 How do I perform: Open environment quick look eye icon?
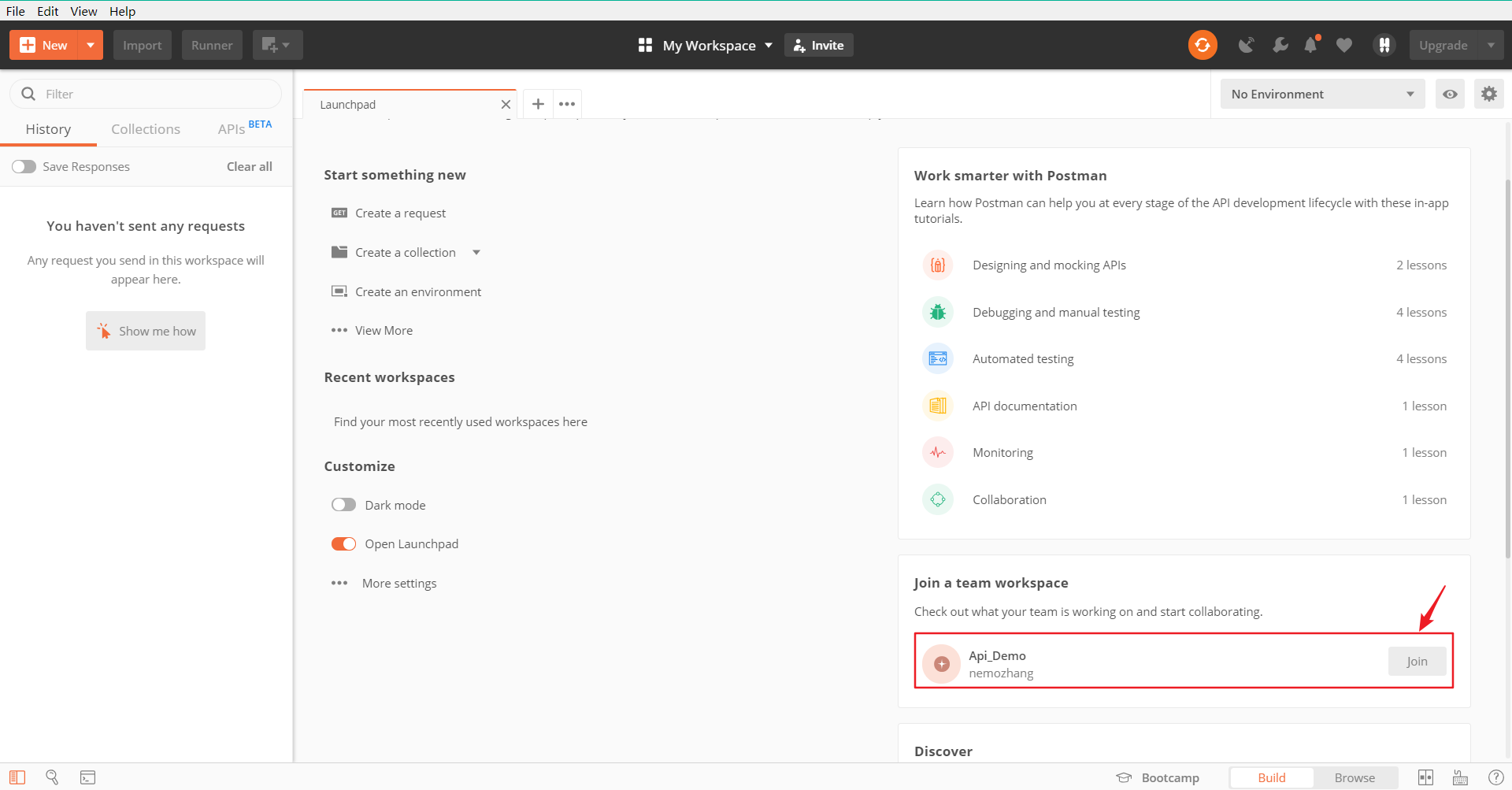(x=1450, y=94)
